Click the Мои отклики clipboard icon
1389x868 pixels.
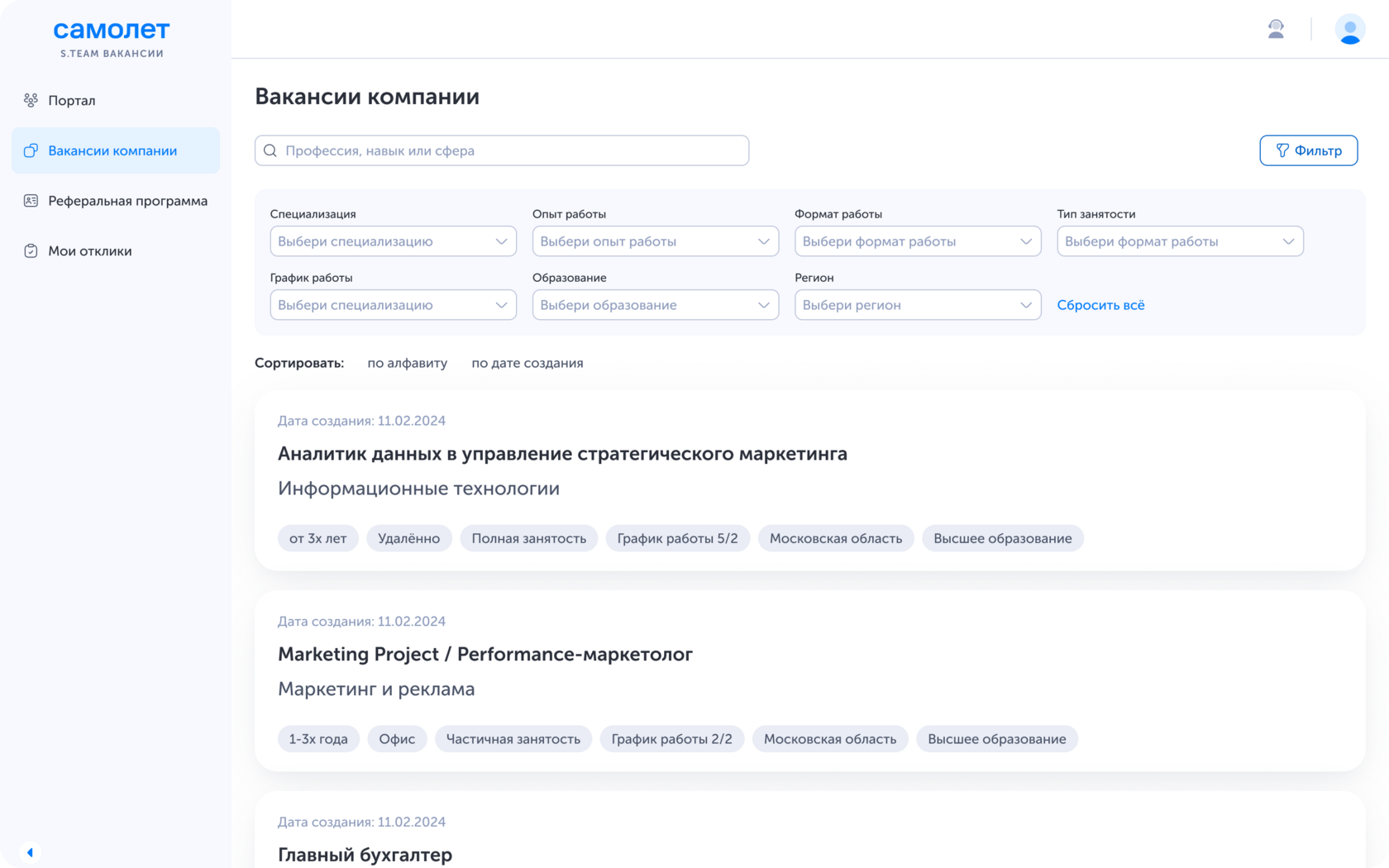coord(31,251)
